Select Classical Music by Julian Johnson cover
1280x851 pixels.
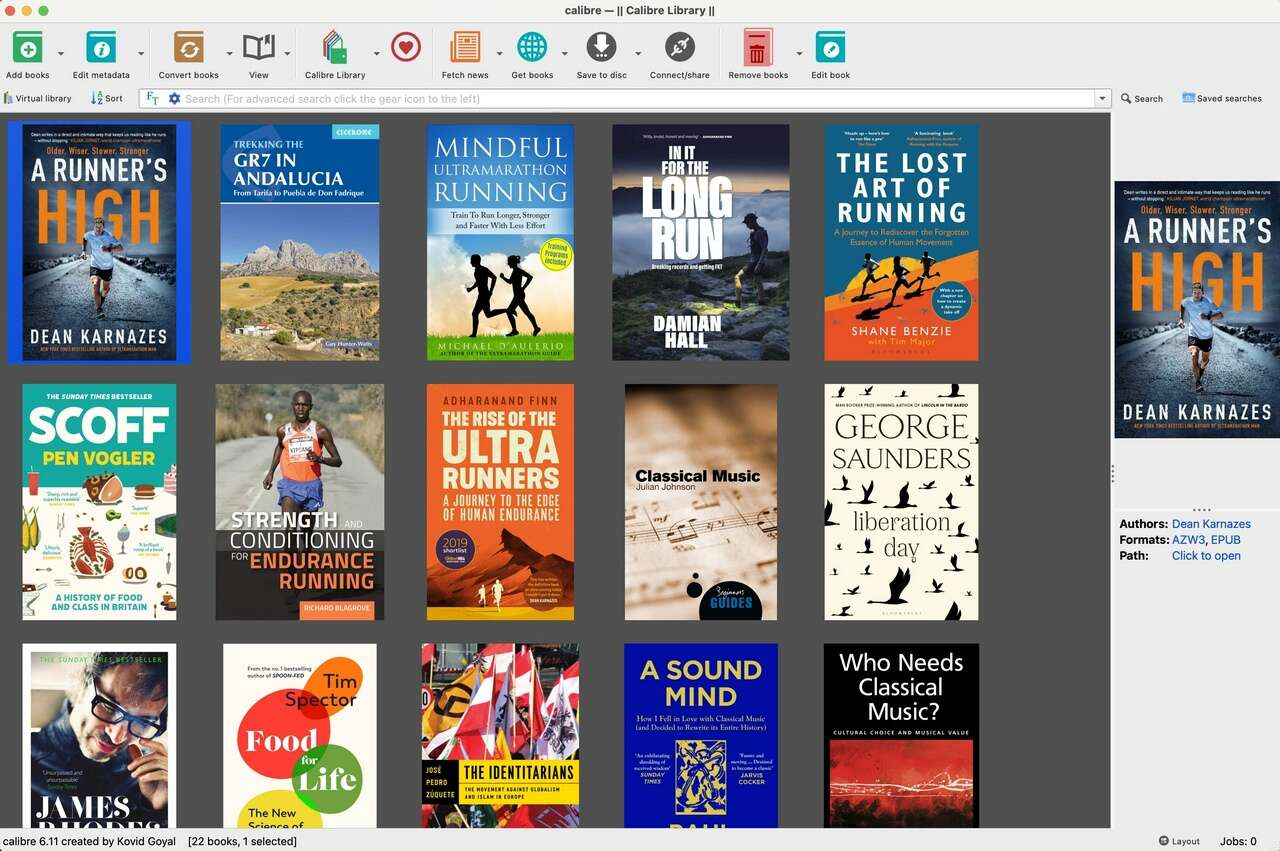click(701, 502)
